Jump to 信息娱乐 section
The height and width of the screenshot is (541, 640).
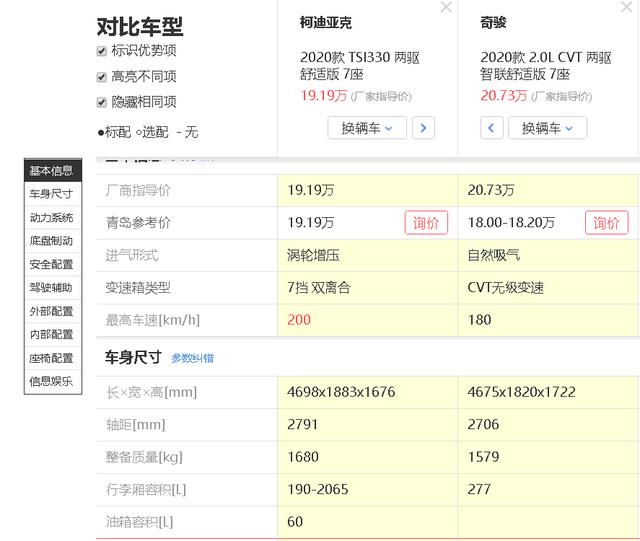coord(53,381)
